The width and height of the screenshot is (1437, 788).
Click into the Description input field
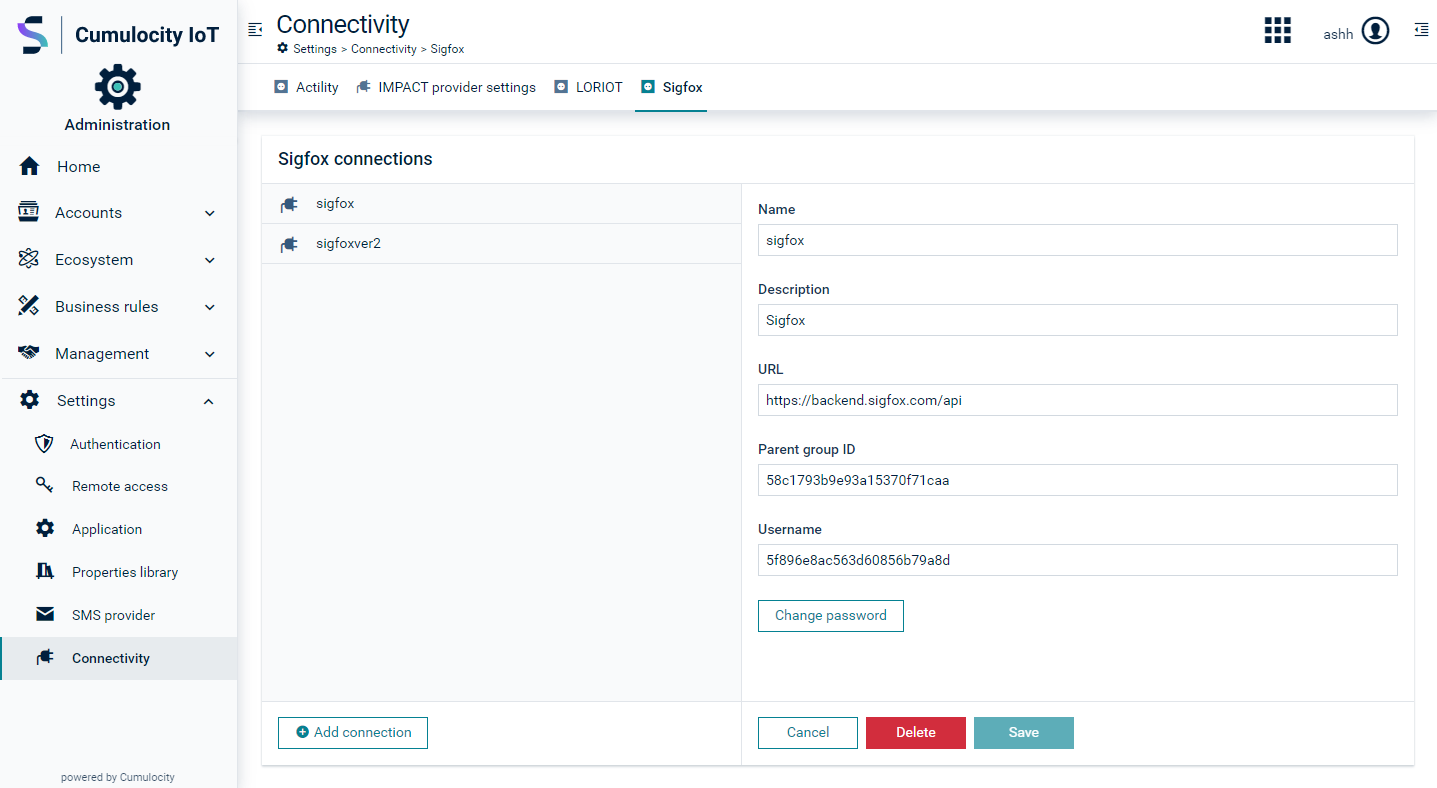point(1078,320)
